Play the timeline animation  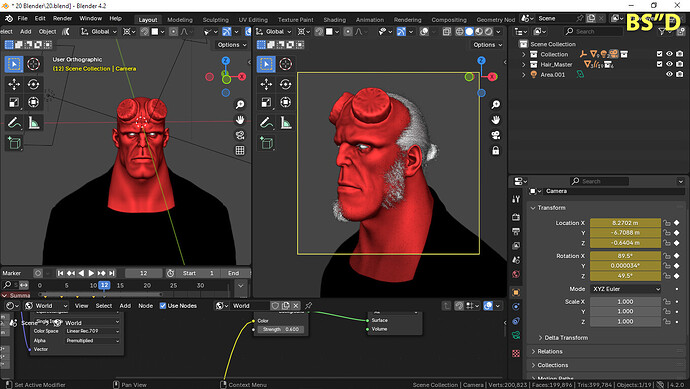coord(91,273)
